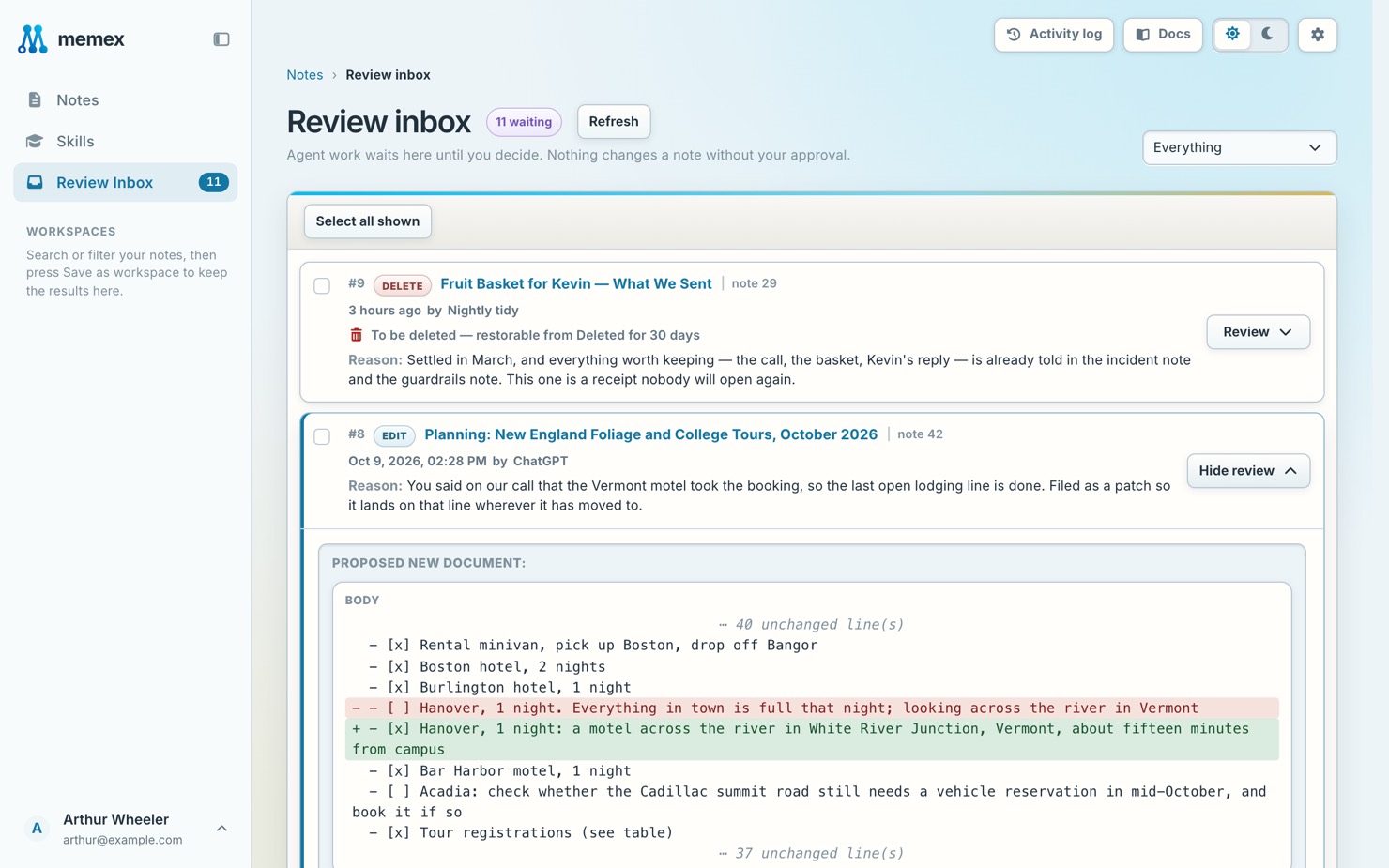Open the Fruit Basket for Kevin note link

click(x=576, y=283)
